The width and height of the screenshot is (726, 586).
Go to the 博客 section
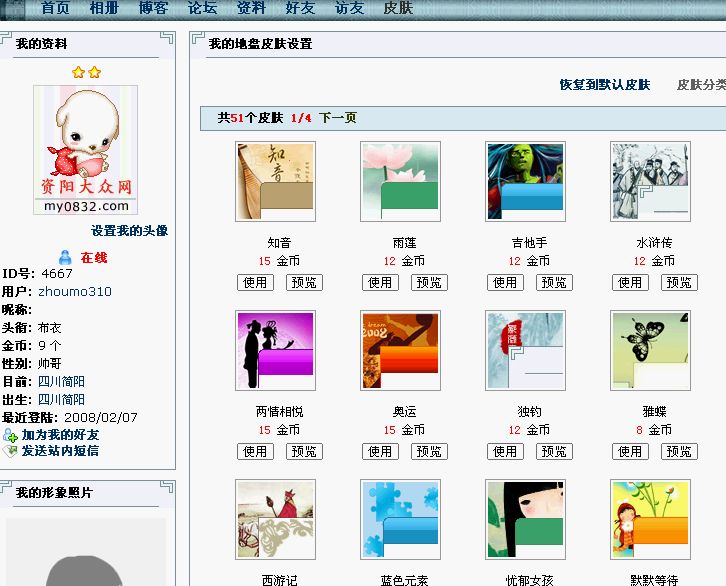pyautogui.click(x=153, y=8)
